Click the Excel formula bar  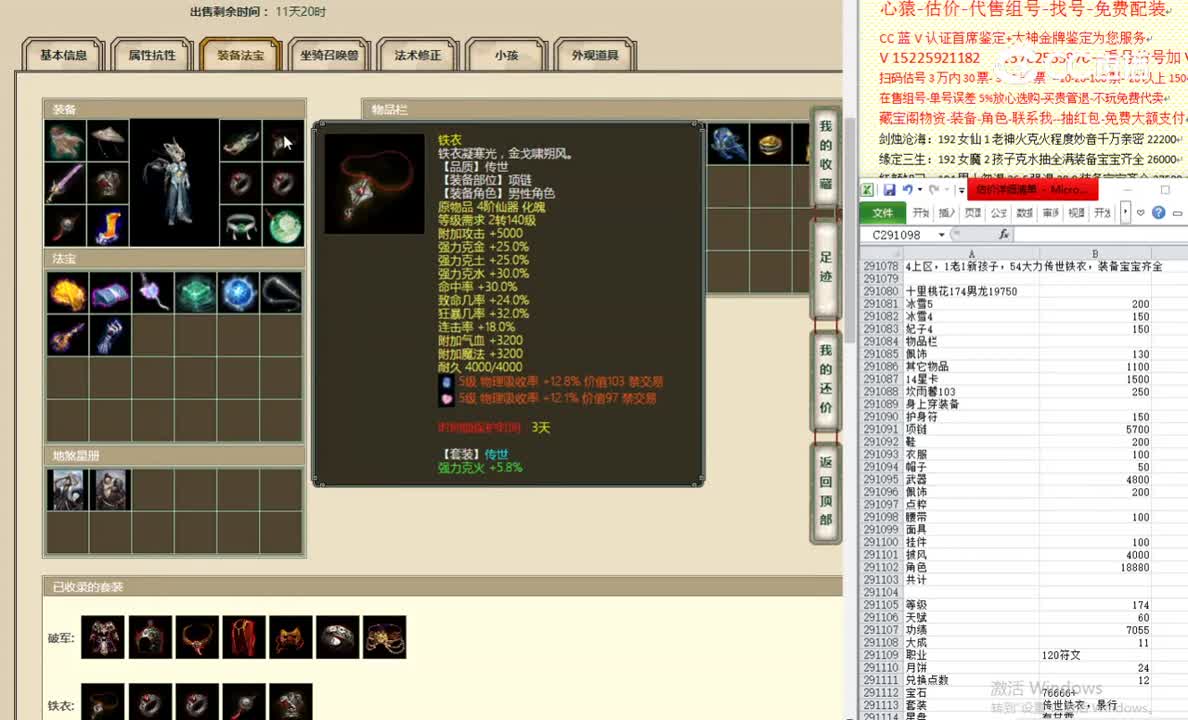[1101, 235]
